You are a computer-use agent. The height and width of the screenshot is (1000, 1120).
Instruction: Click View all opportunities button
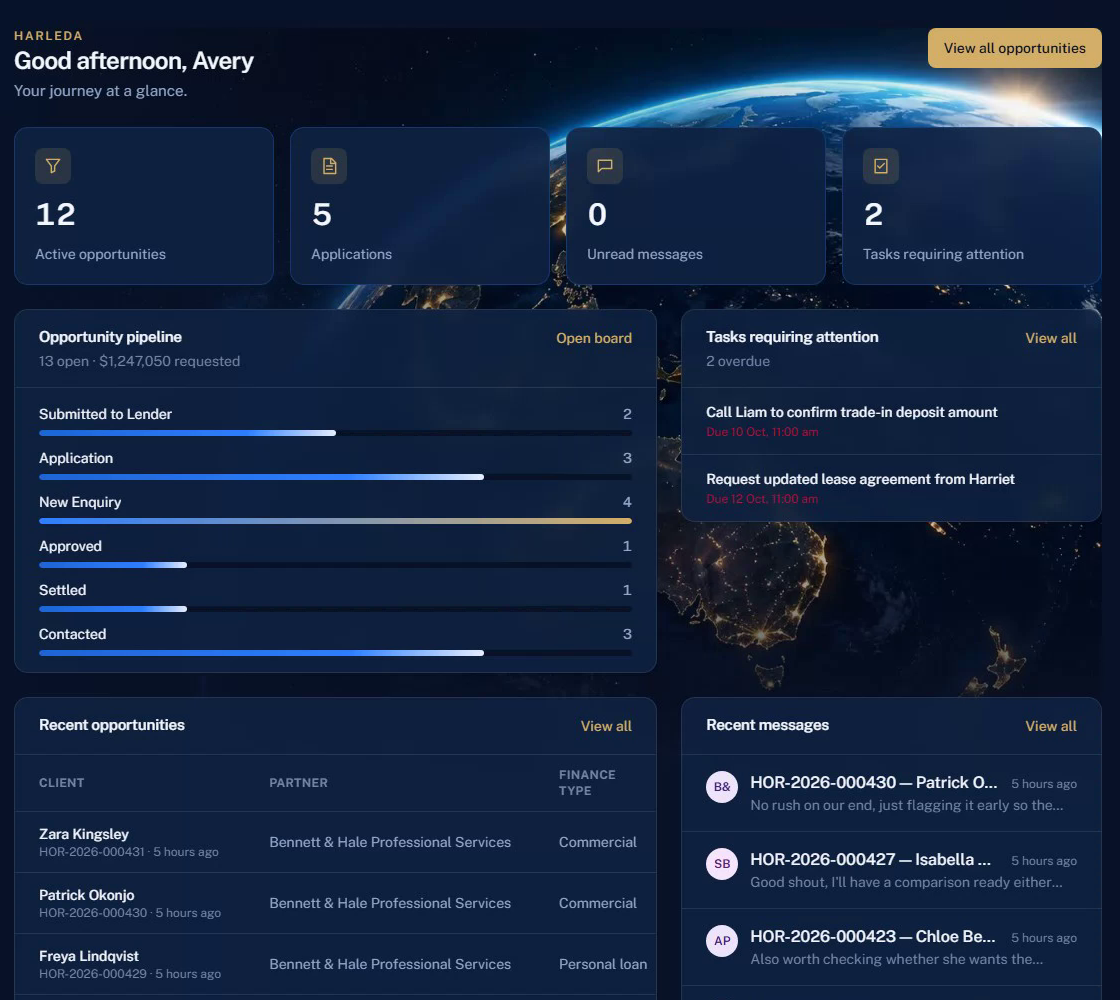[1014, 48]
